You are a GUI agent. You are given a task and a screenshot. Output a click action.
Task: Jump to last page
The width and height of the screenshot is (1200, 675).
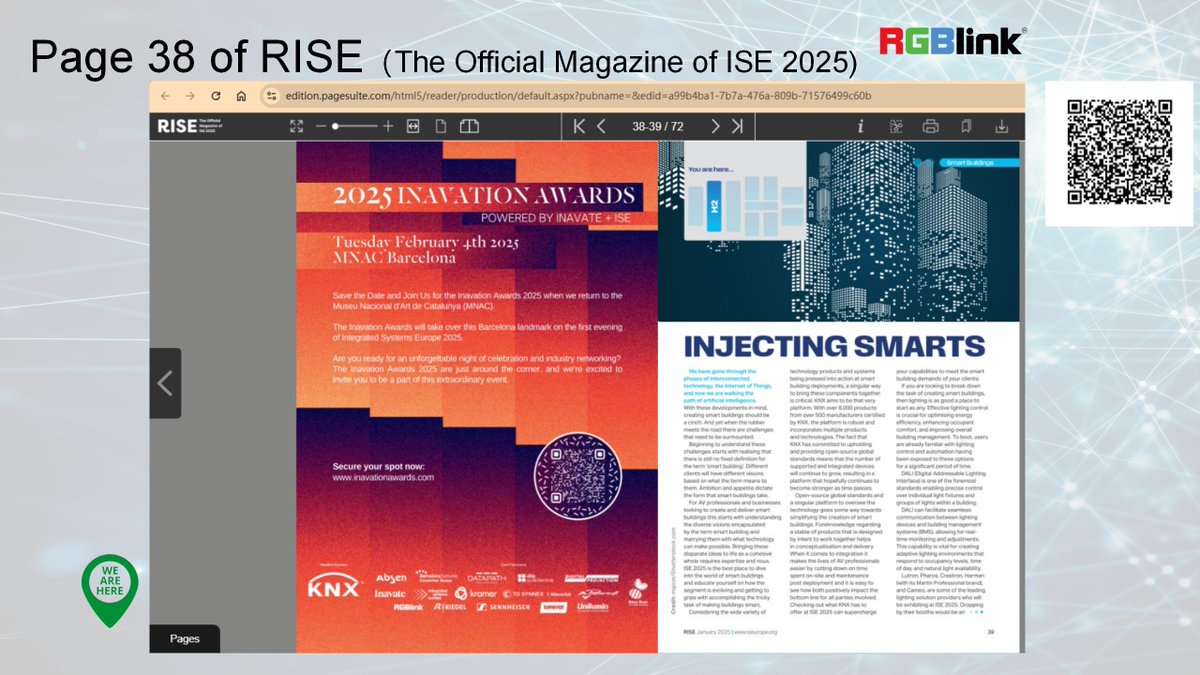pos(737,126)
